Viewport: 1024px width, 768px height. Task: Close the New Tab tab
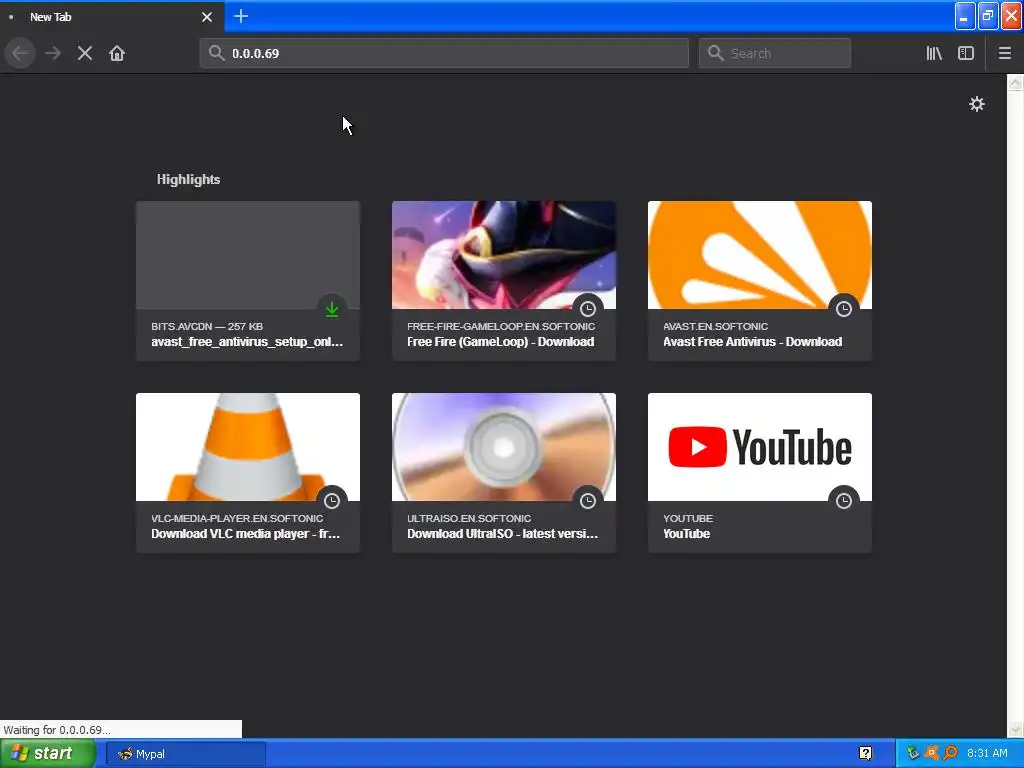(x=207, y=17)
